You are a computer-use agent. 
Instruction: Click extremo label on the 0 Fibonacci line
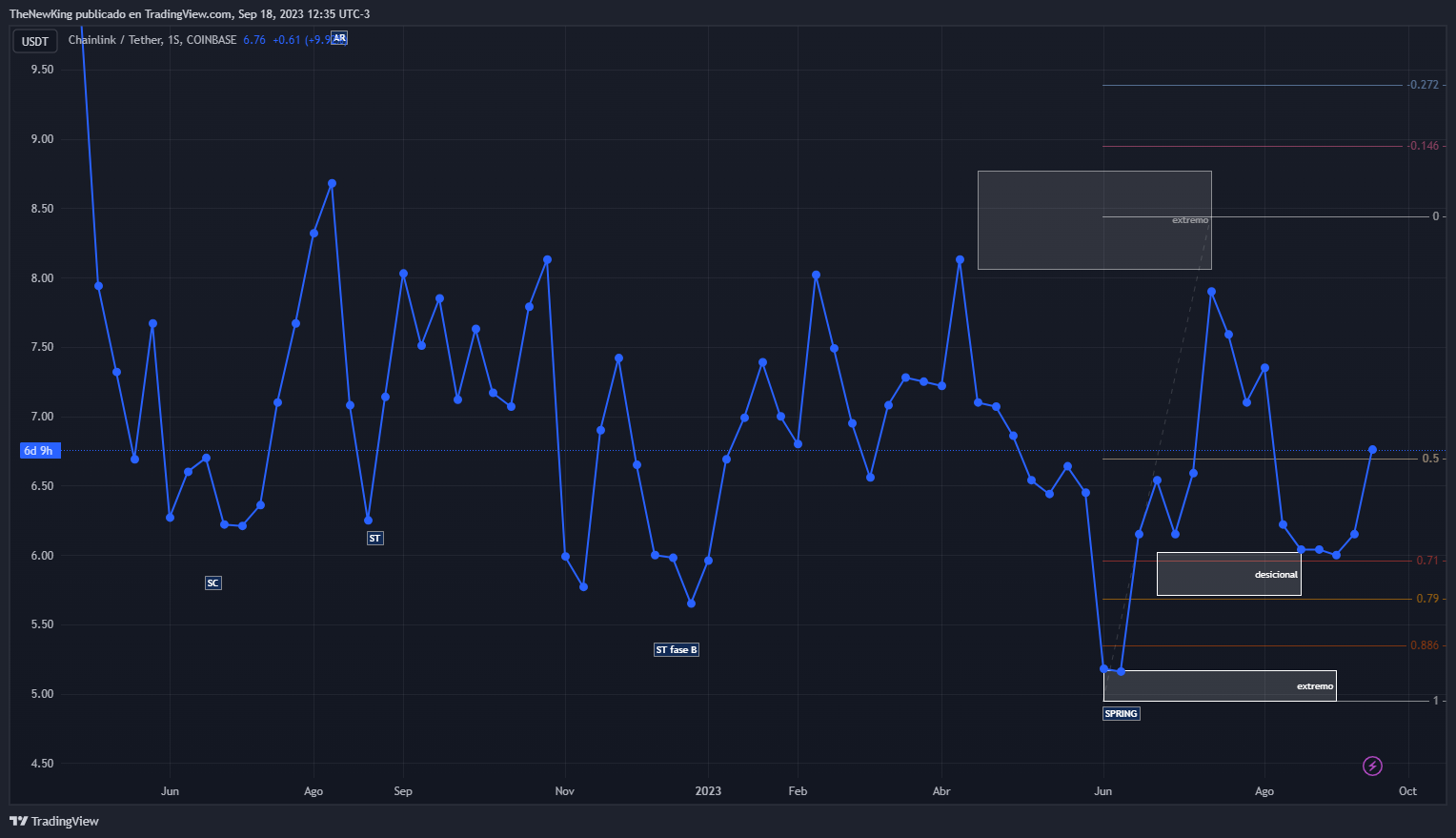click(x=1190, y=220)
